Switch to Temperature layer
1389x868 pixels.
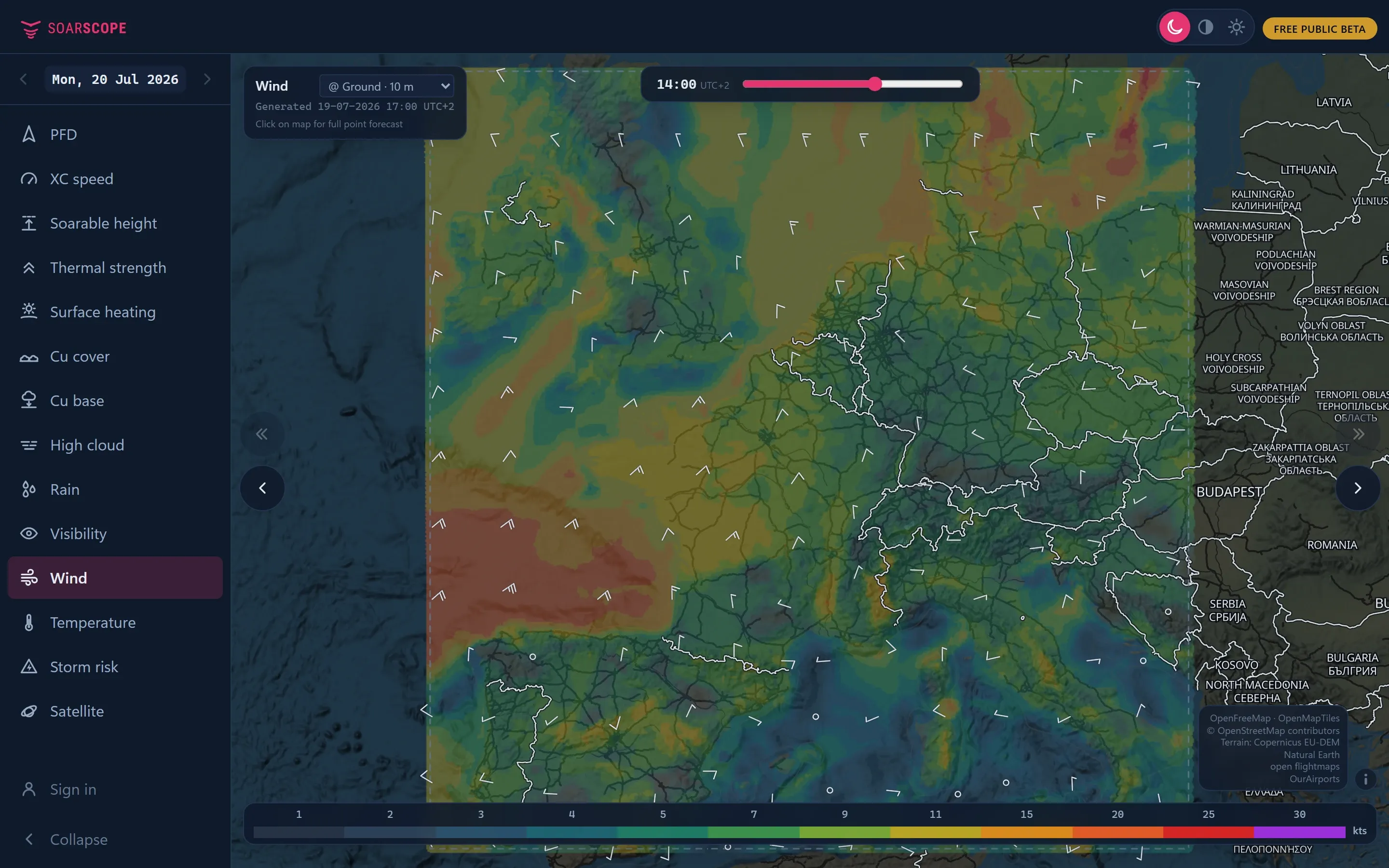[x=115, y=622]
